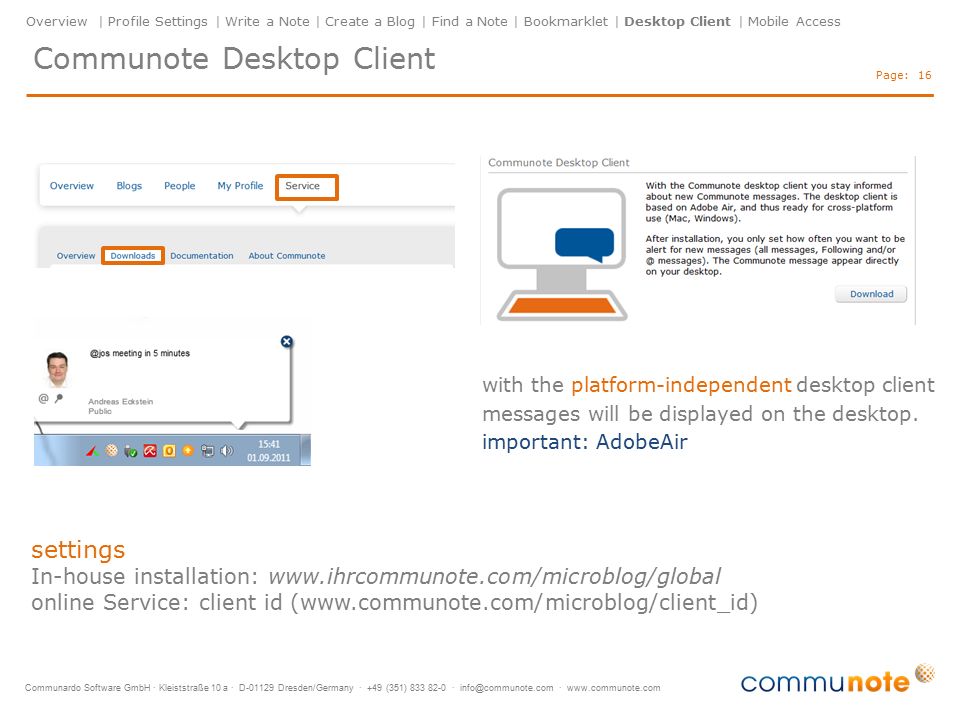Go to the Overview header link
This screenshot has height=720, width=960.
tap(56, 21)
